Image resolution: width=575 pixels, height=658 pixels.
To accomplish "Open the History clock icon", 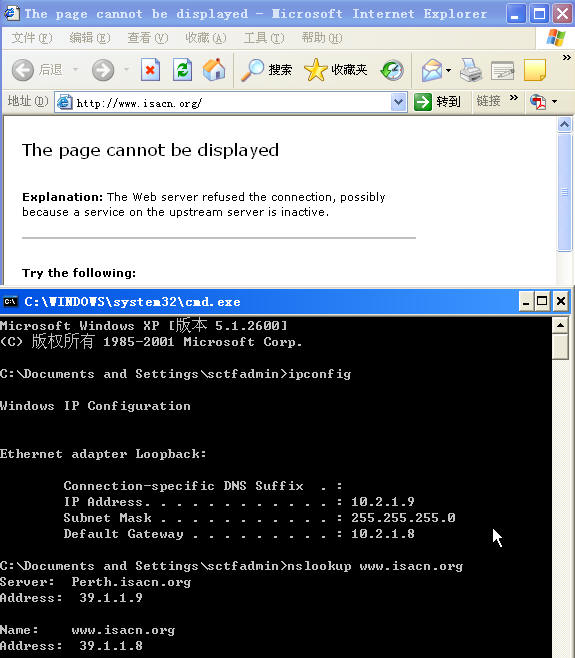I will tap(392, 70).
